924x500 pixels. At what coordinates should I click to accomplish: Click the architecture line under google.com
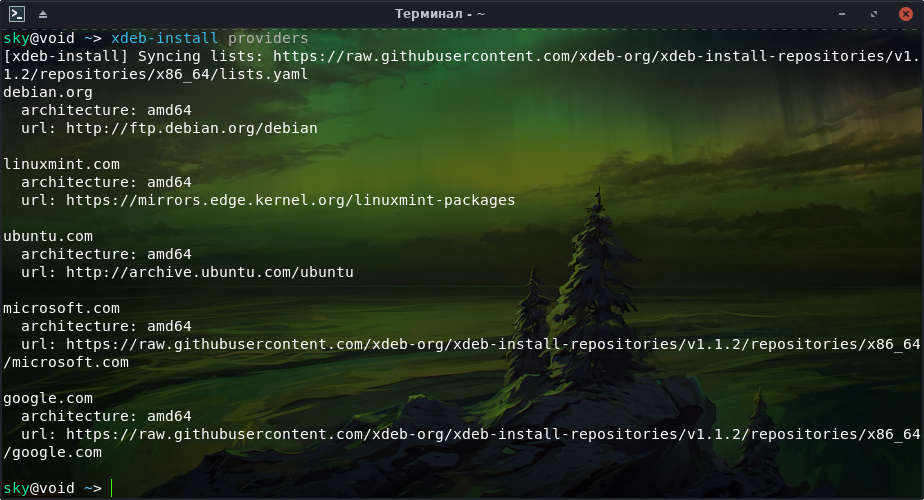tap(106, 416)
